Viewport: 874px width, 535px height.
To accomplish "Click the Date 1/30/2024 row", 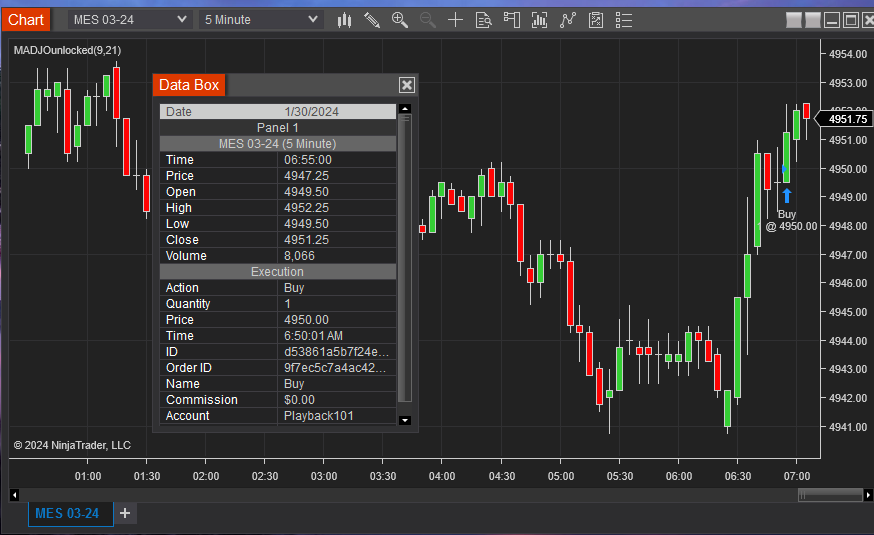I will (x=278, y=111).
